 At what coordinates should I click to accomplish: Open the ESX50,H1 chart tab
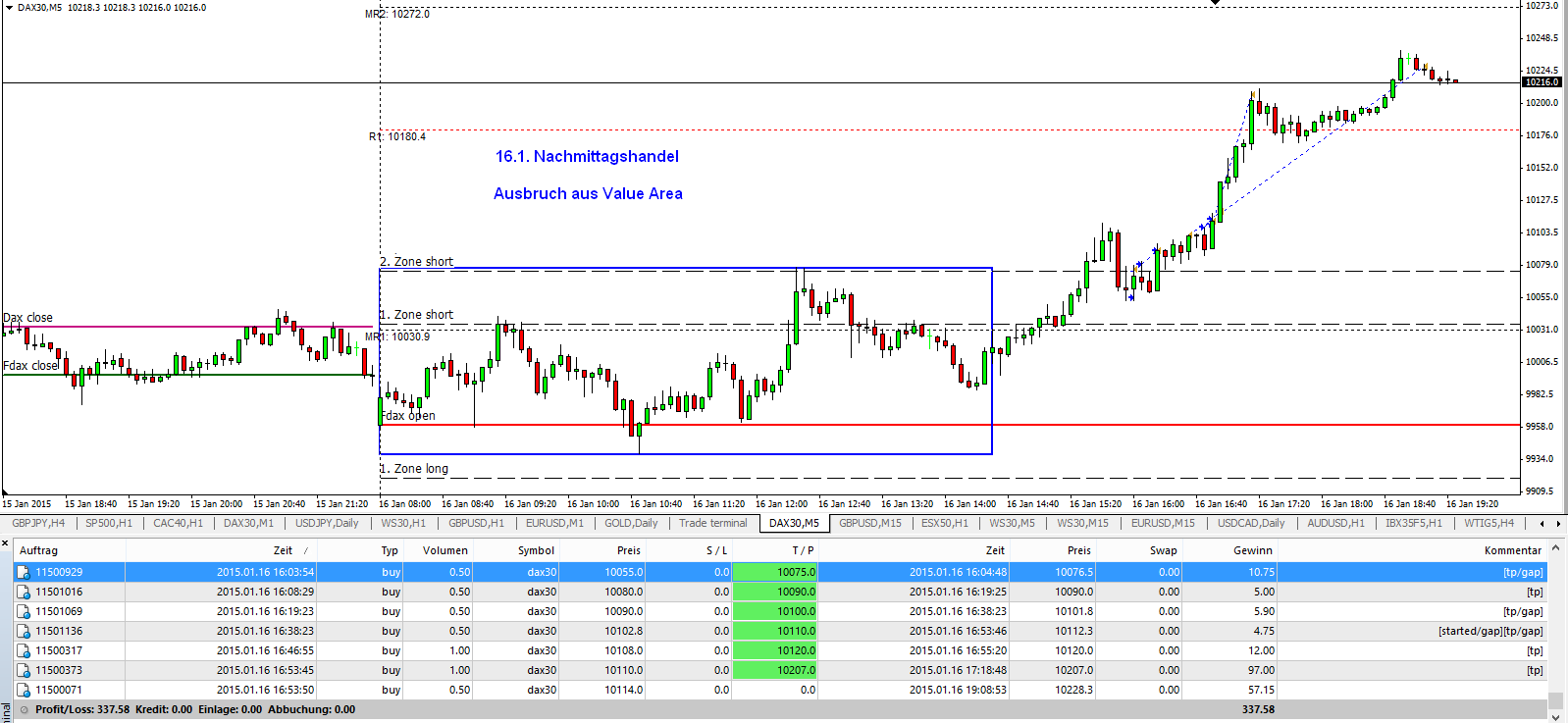(945, 523)
